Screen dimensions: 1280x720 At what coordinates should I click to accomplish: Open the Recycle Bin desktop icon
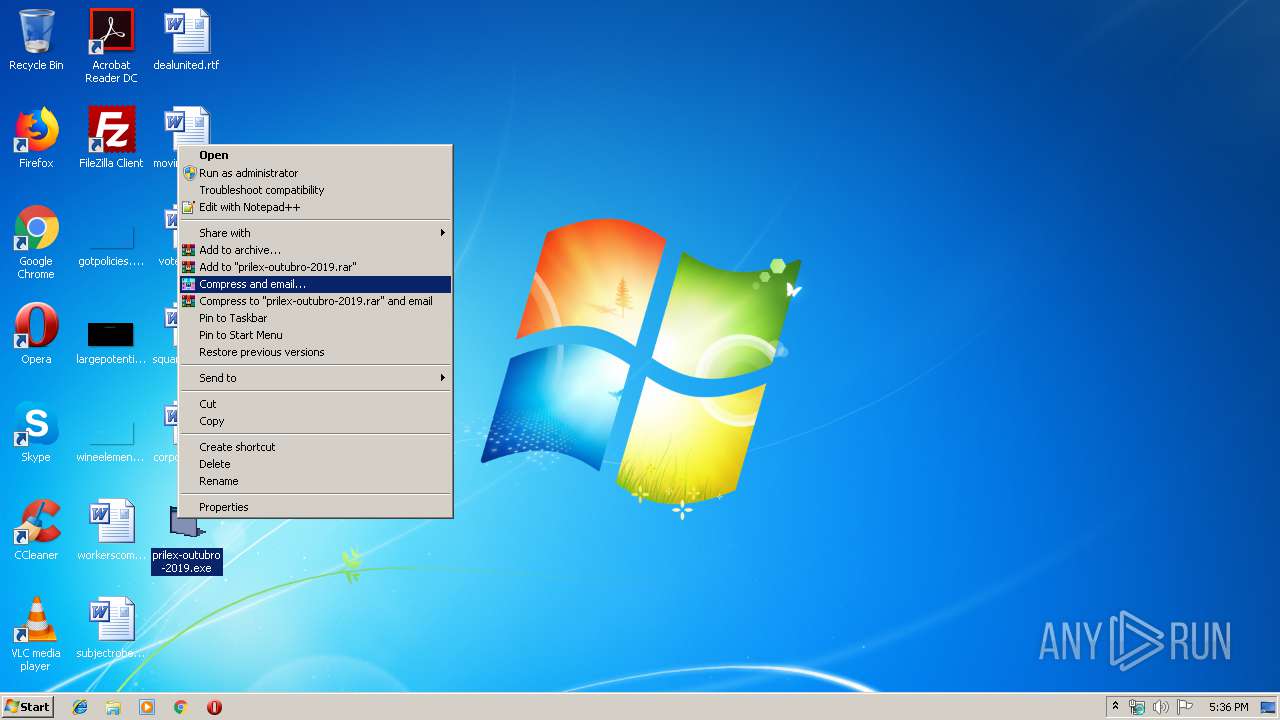[36, 40]
